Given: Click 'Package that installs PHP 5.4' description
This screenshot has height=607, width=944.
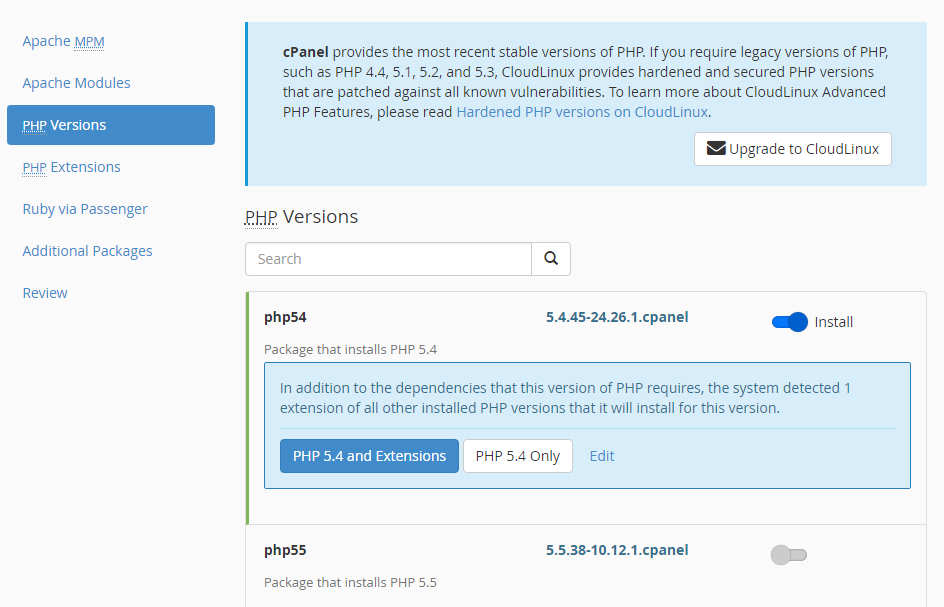Looking at the screenshot, I should pyautogui.click(x=350, y=350).
